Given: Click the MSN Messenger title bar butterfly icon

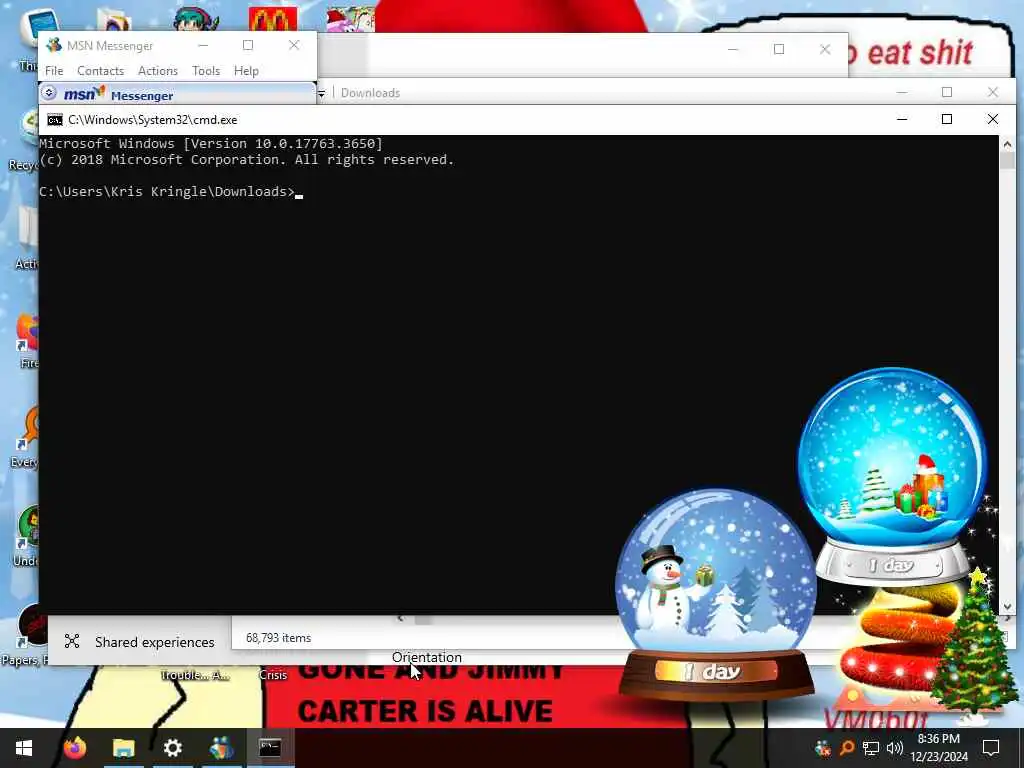Looking at the screenshot, I should (x=54, y=45).
